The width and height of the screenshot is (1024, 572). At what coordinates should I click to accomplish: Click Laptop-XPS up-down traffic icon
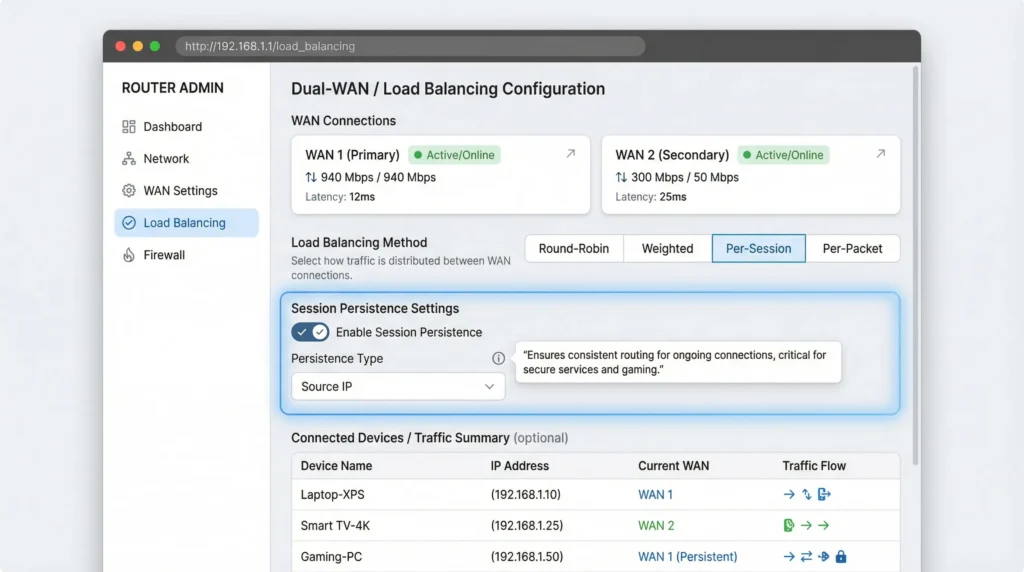[807, 494]
